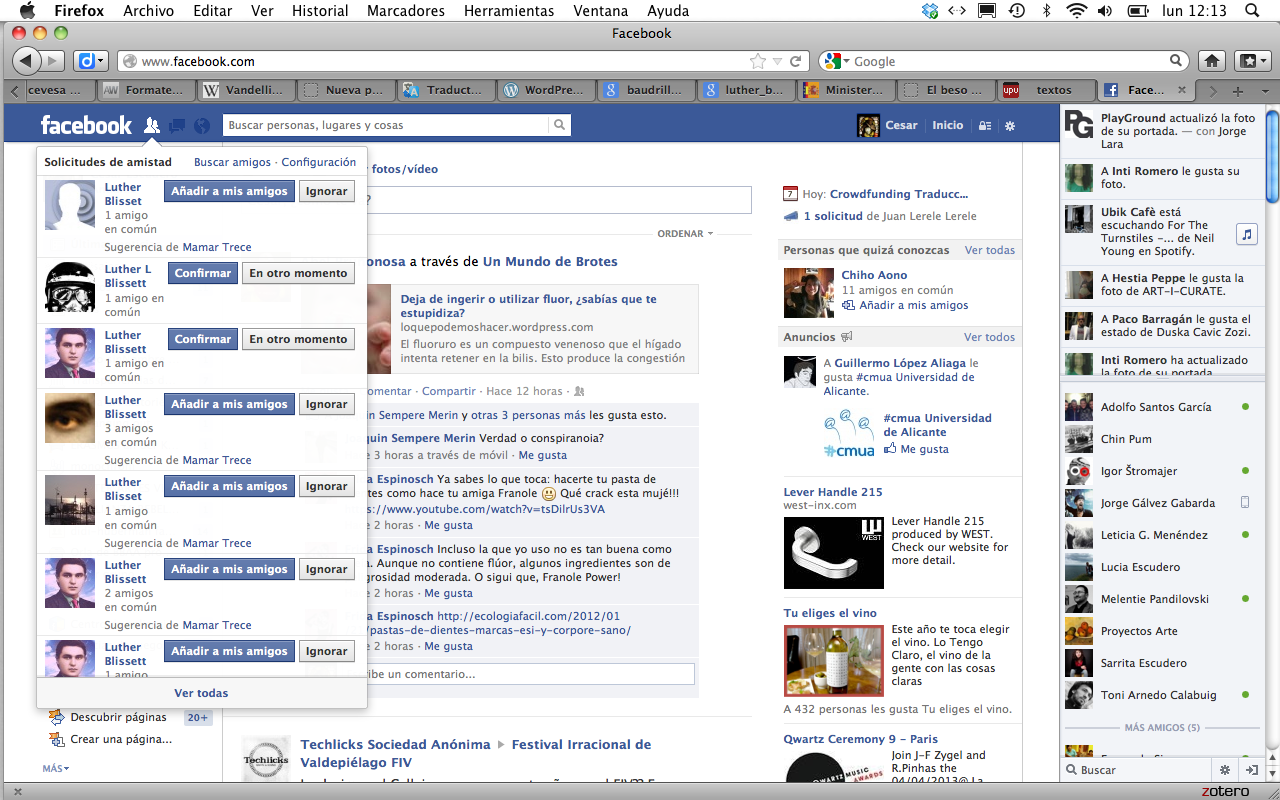Switch to the WordPress browser tab
The height and width of the screenshot is (800, 1280).
click(543, 90)
